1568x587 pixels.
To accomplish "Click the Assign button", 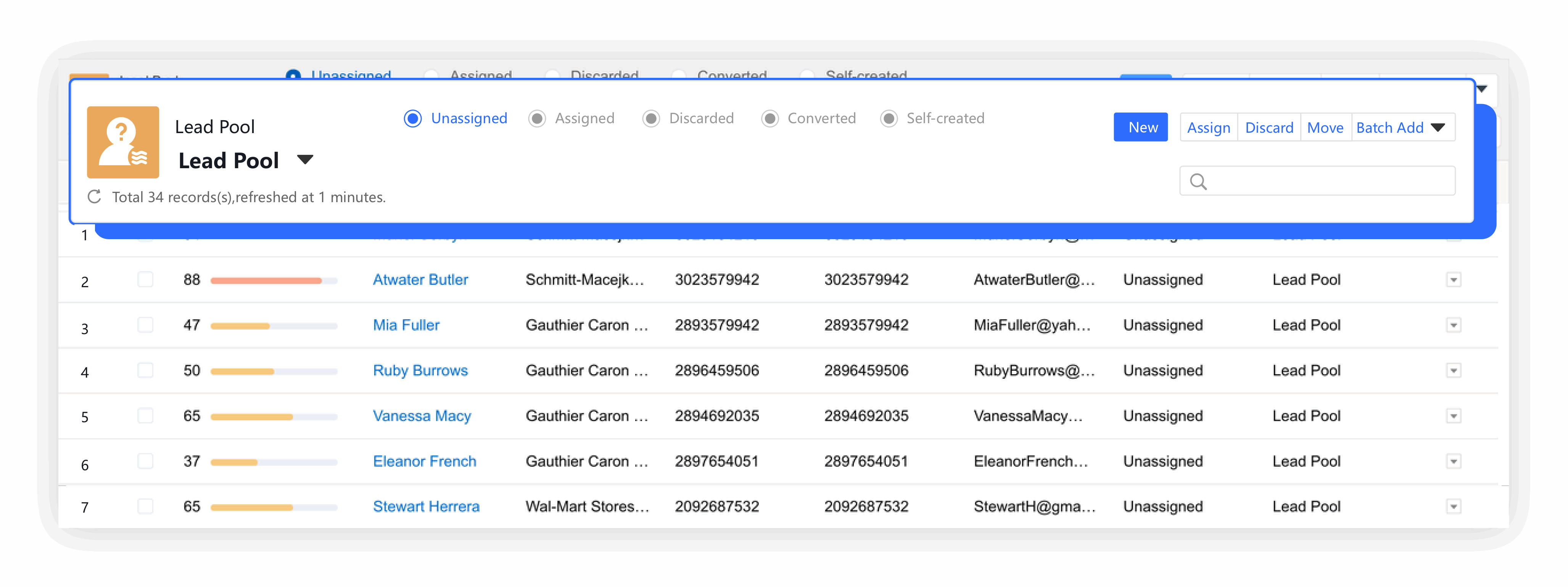I will [1208, 128].
